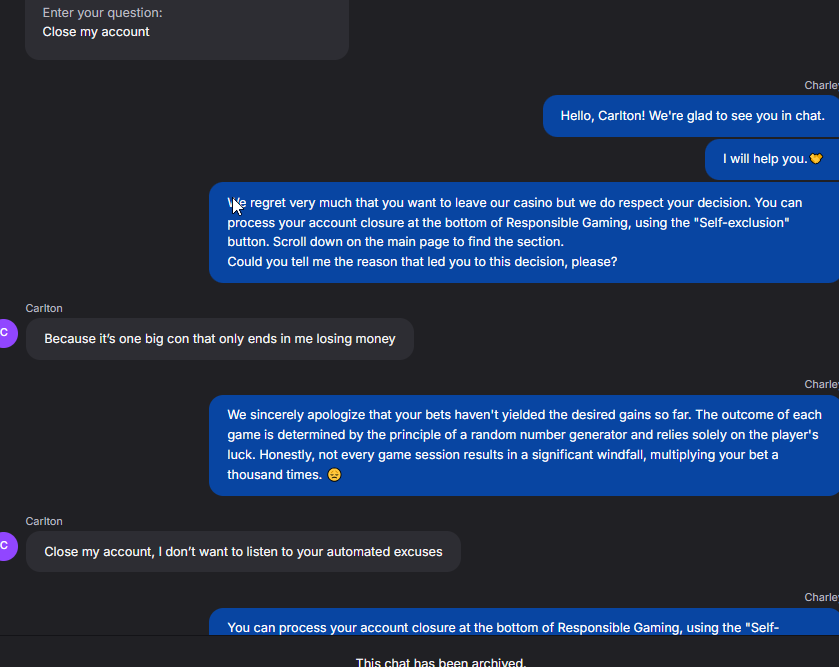
Task: Click the "Enter your question:" label
Action: pos(102,13)
